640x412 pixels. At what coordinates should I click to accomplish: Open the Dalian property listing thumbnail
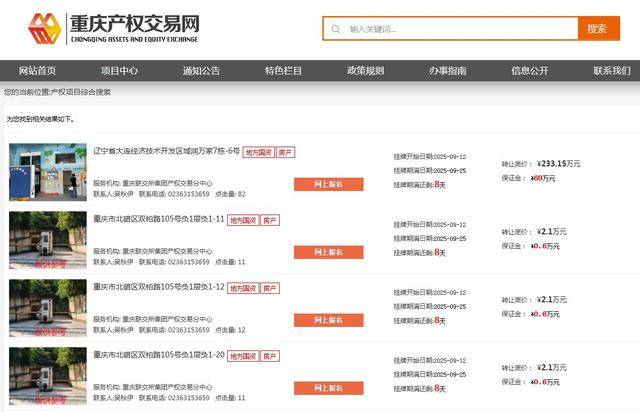(48, 171)
